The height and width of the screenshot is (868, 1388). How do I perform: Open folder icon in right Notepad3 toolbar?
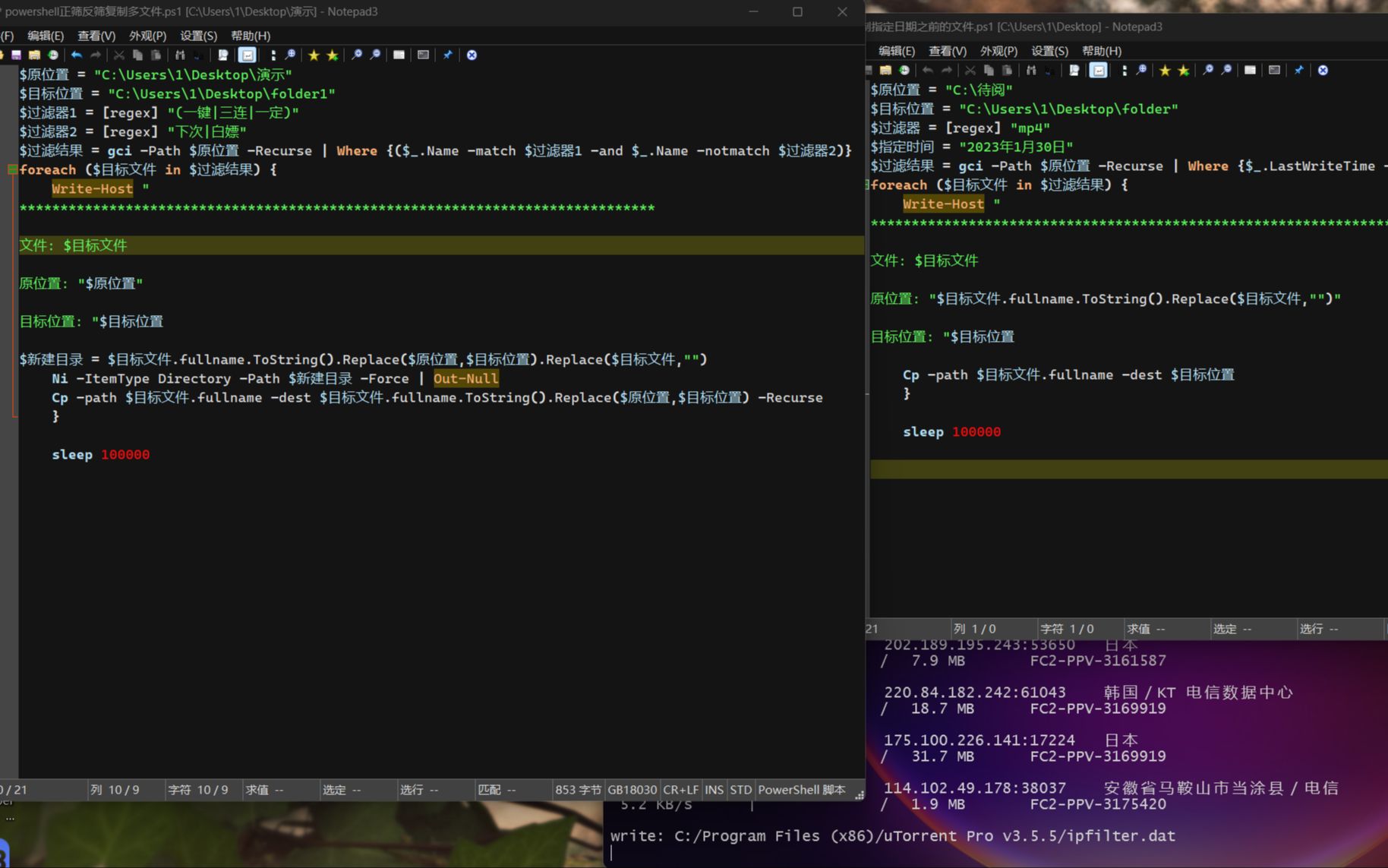coord(885,70)
